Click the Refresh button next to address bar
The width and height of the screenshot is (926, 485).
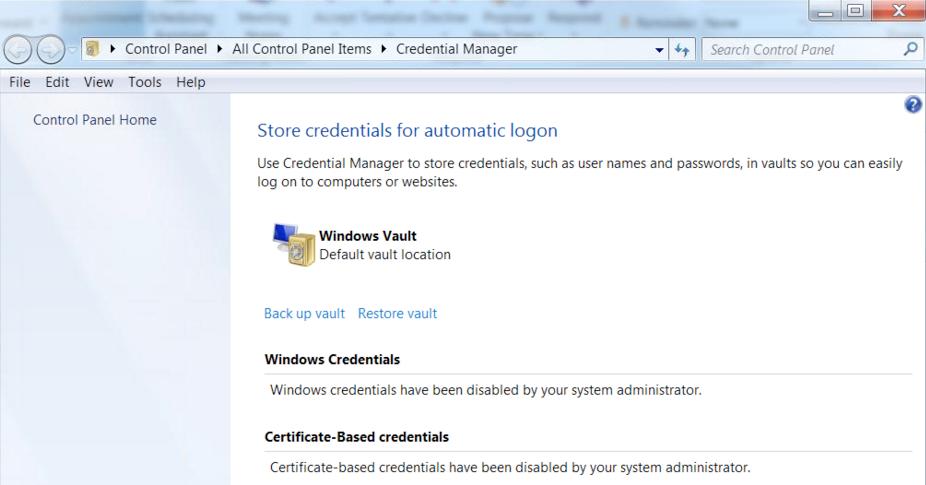(x=682, y=50)
